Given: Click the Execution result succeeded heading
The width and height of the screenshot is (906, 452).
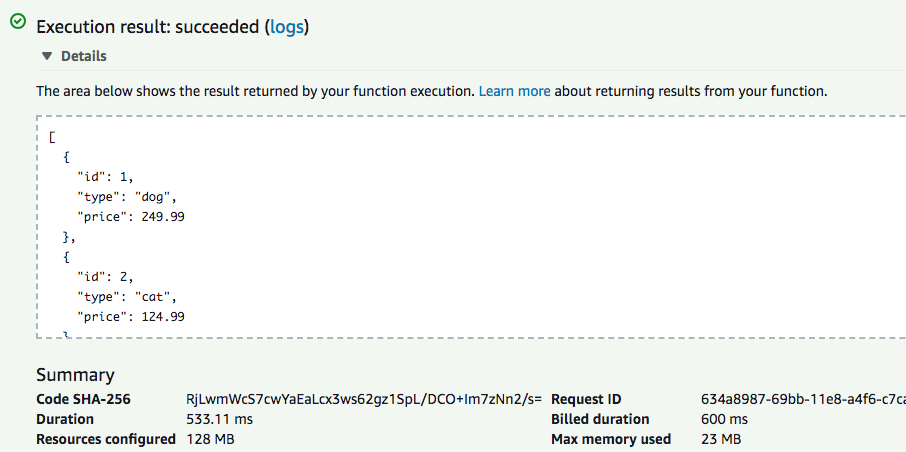Looking at the screenshot, I should click(172, 27).
